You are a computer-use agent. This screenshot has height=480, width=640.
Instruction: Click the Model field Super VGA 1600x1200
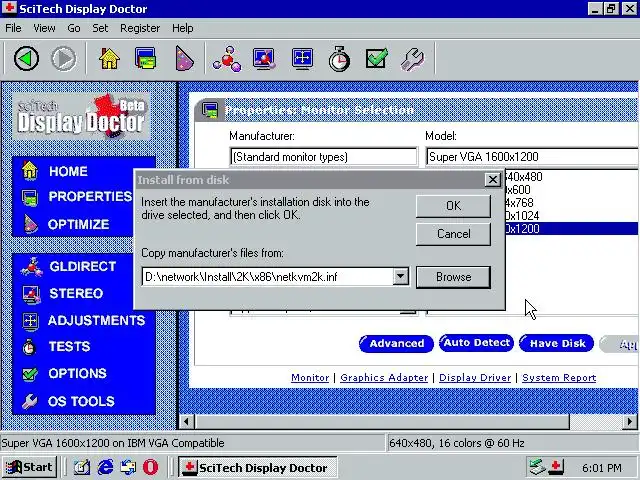coord(531,157)
